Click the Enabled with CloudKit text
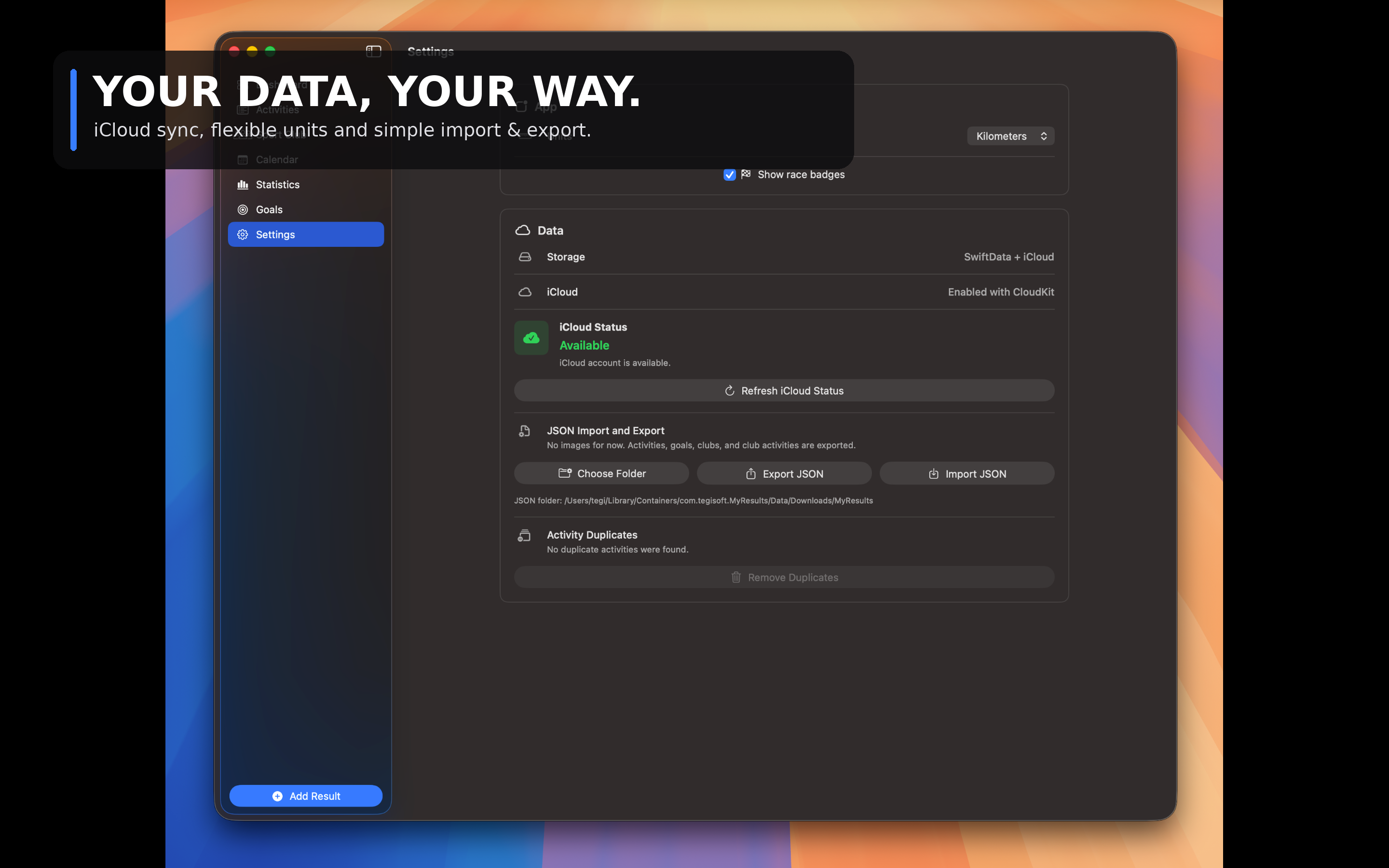Screen dimensions: 1389x868 (x=1001, y=292)
